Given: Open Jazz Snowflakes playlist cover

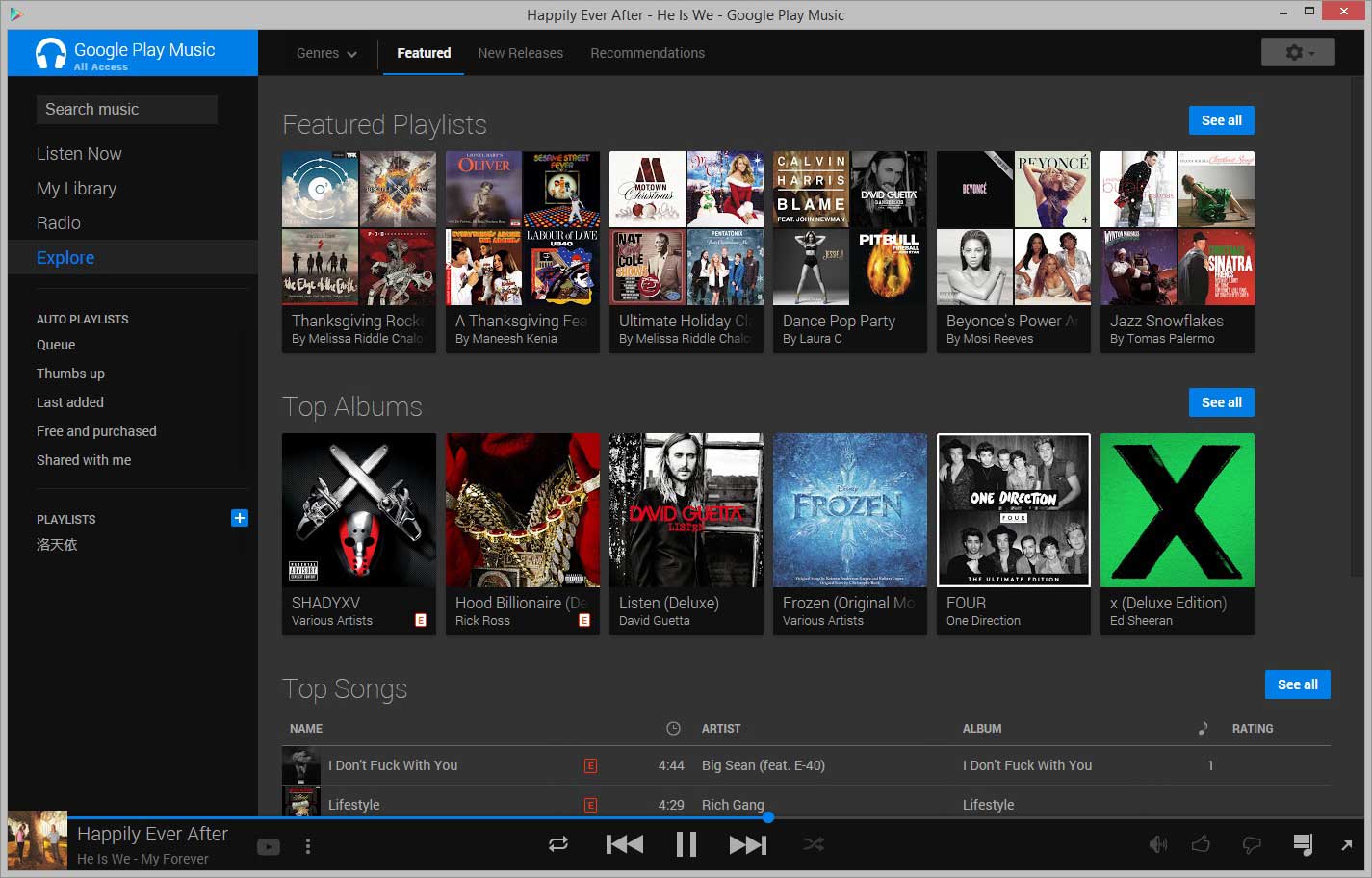Looking at the screenshot, I should coord(1178,228).
